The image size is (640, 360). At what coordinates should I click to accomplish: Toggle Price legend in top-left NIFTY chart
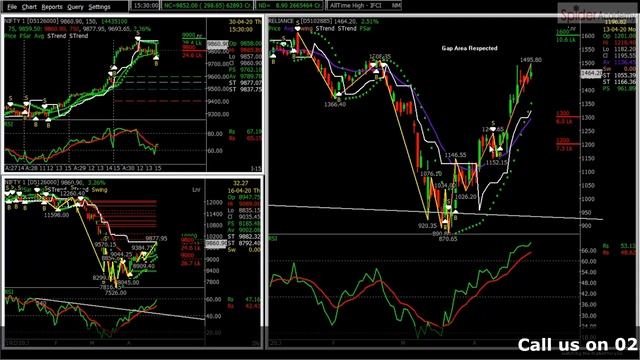(x=11, y=36)
